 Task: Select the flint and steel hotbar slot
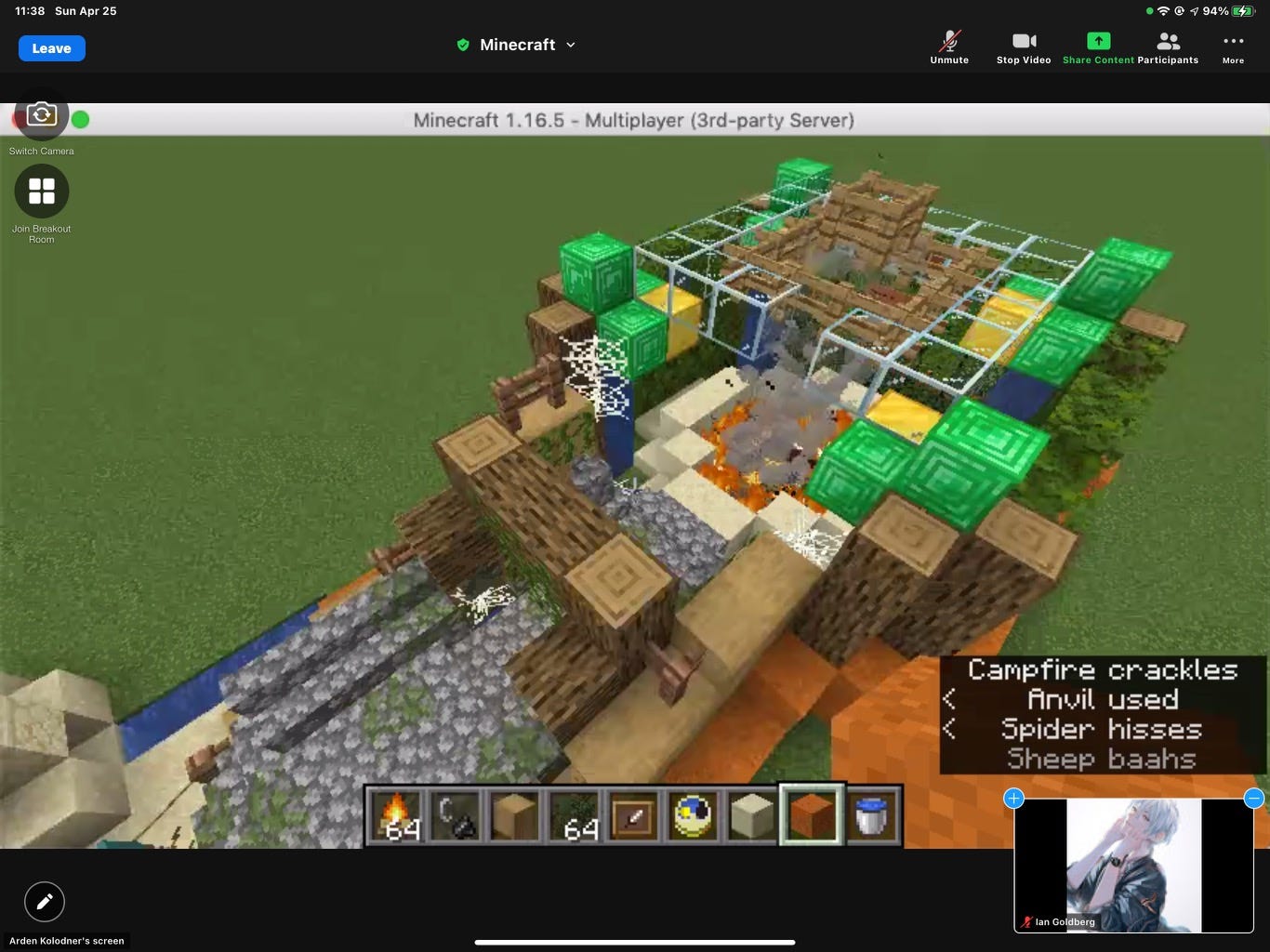tap(455, 816)
